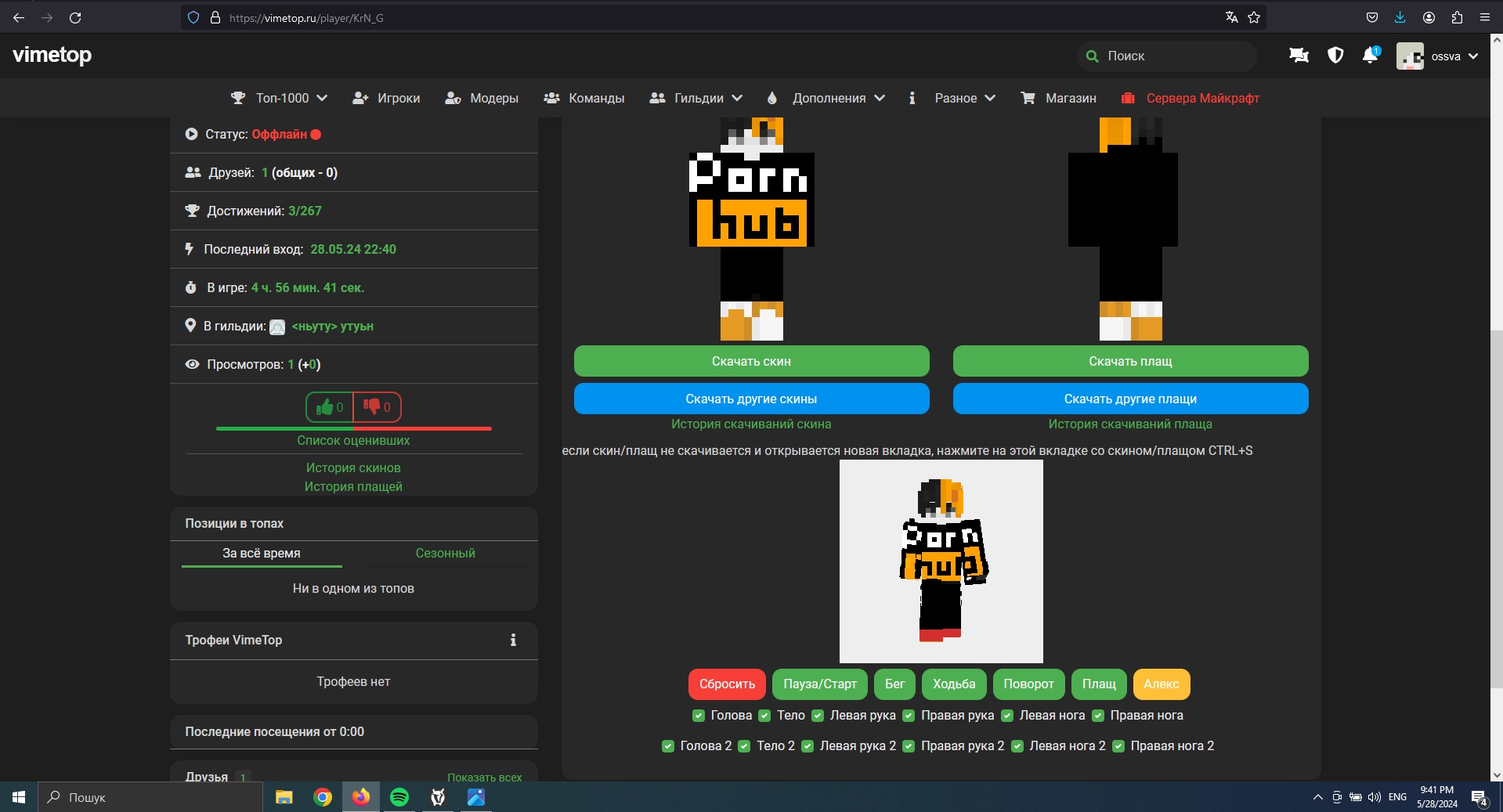
Task: Open the Магазин menu item
Action: tap(1059, 98)
